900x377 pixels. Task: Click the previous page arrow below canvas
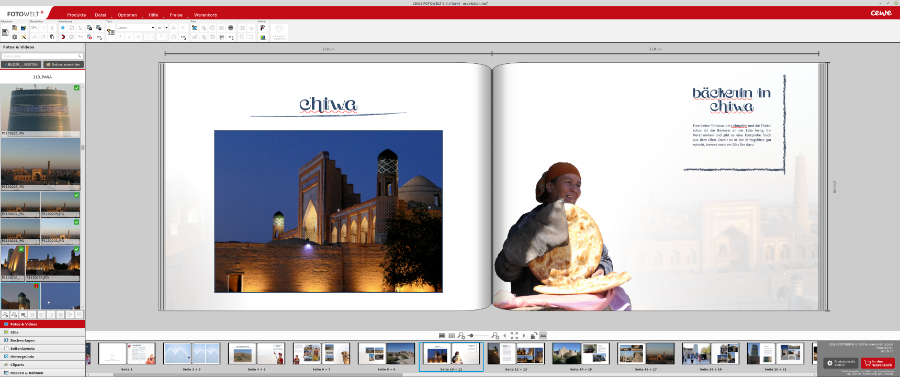[x=505, y=335]
